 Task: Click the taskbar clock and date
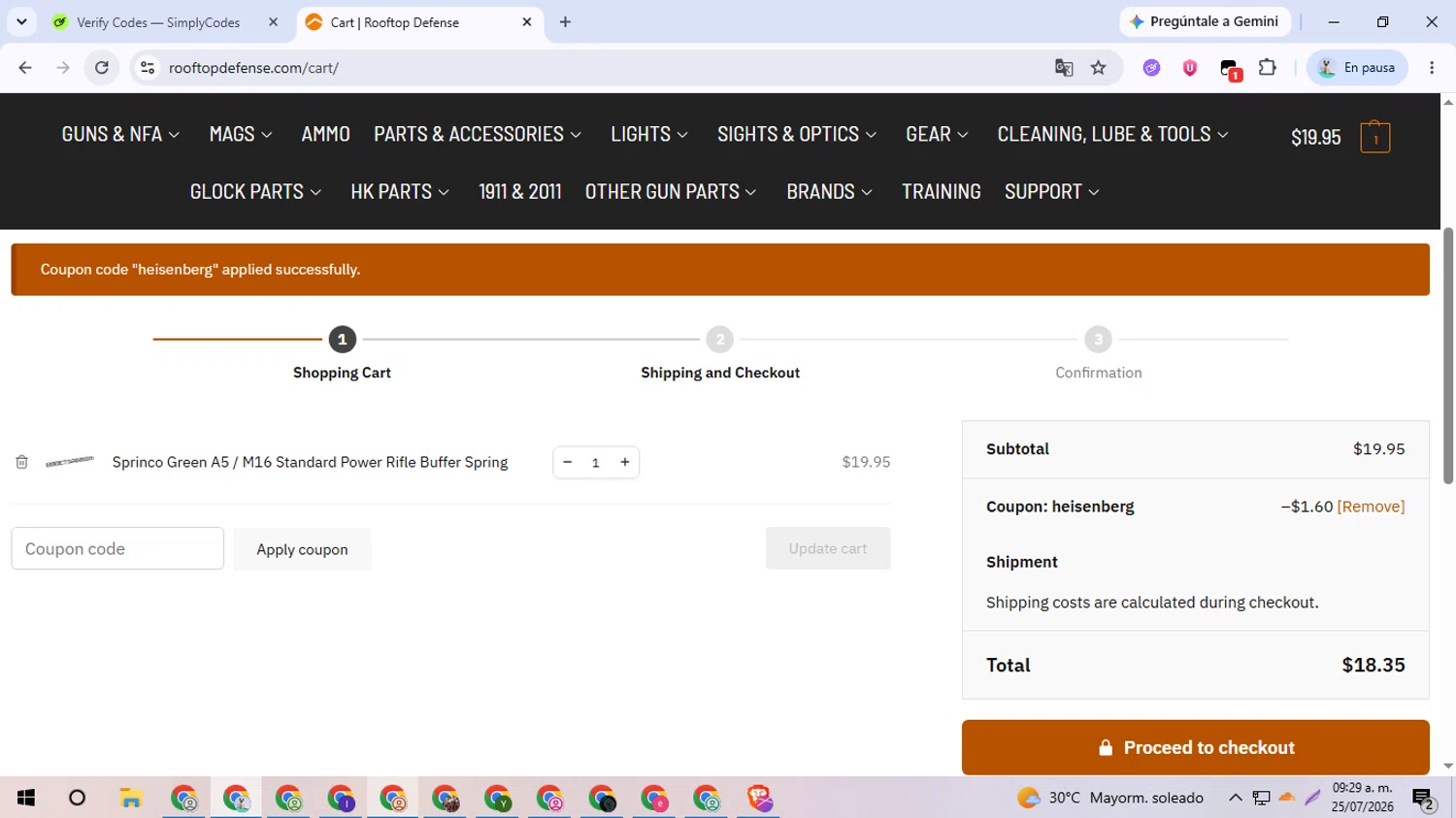[1362, 798]
